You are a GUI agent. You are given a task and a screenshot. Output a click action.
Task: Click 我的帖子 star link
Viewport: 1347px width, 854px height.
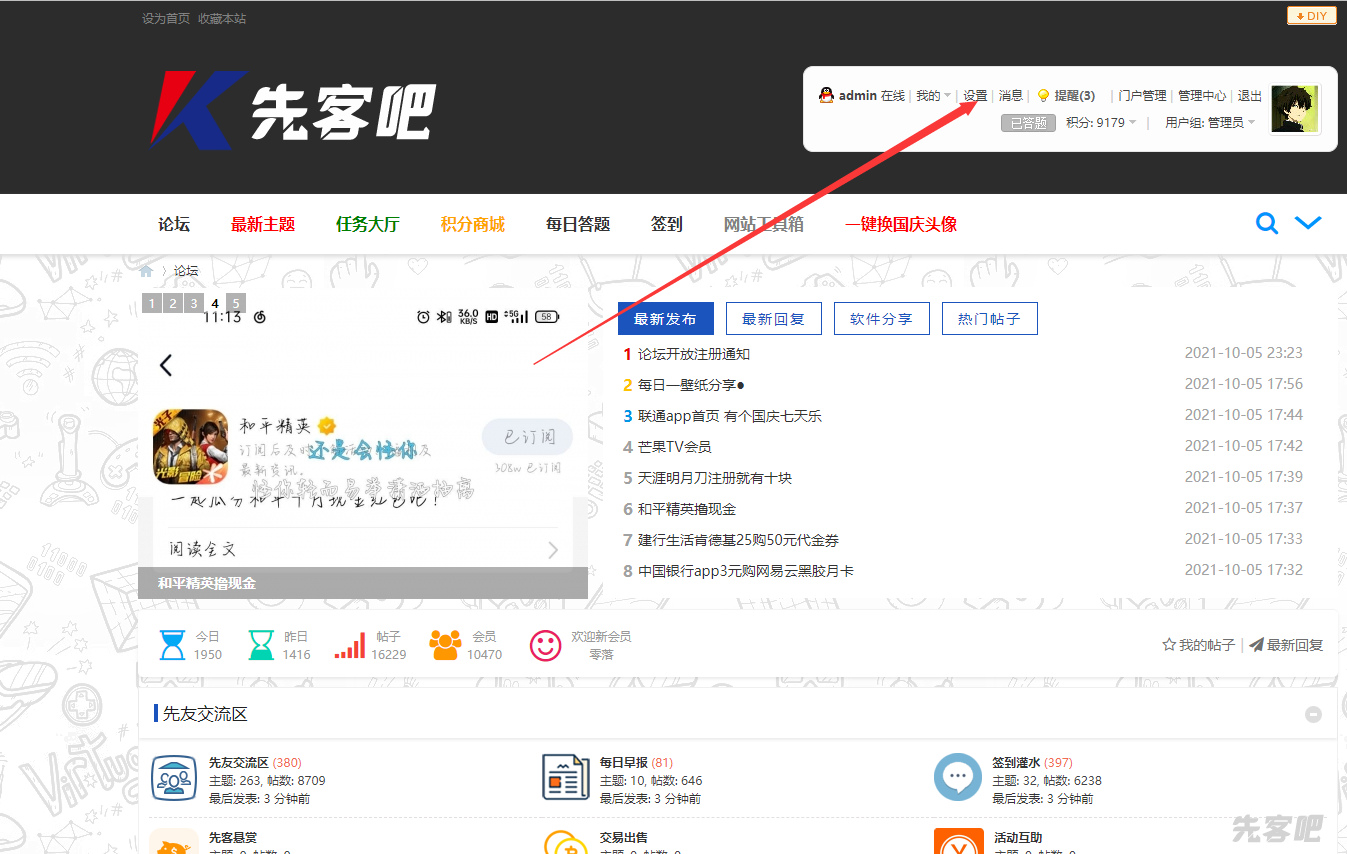coord(1198,645)
